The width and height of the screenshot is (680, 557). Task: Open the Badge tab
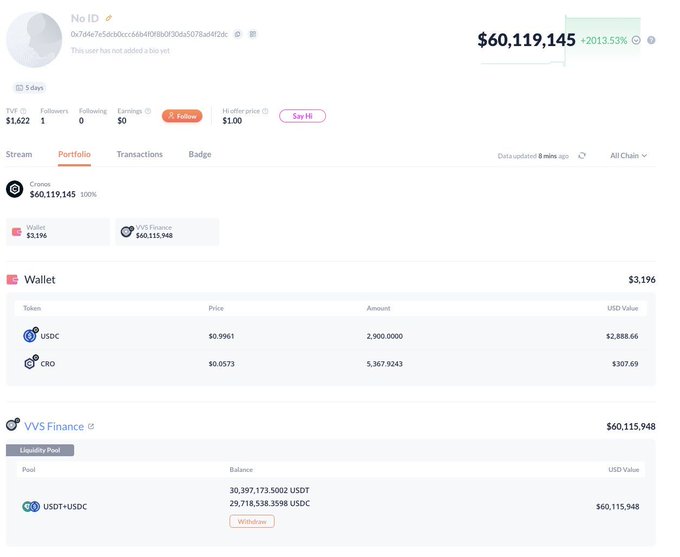tap(200, 154)
